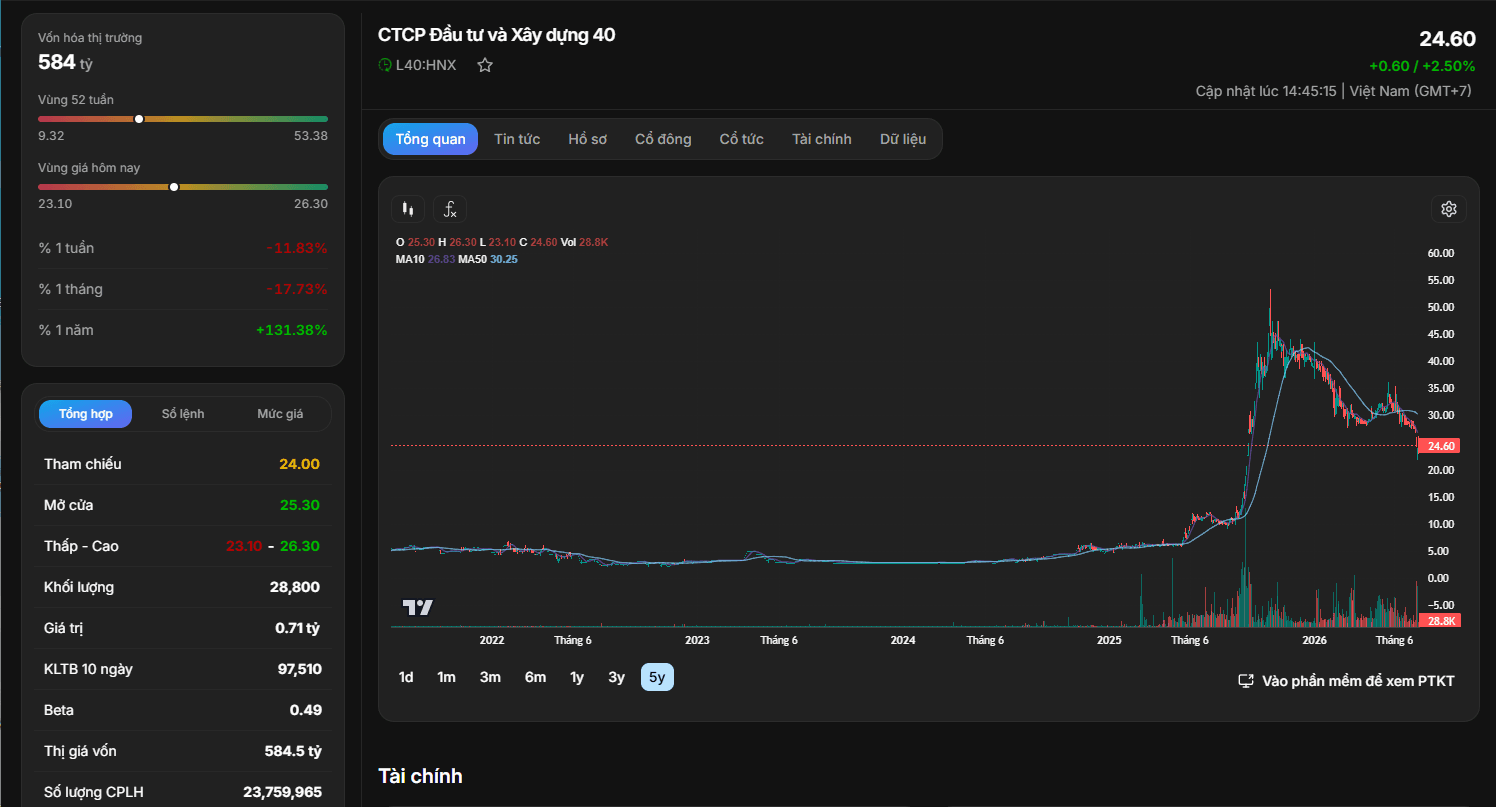The height and width of the screenshot is (807, 1496).
Task: Open the indicators fx menu
Action: tap(450, 209)
